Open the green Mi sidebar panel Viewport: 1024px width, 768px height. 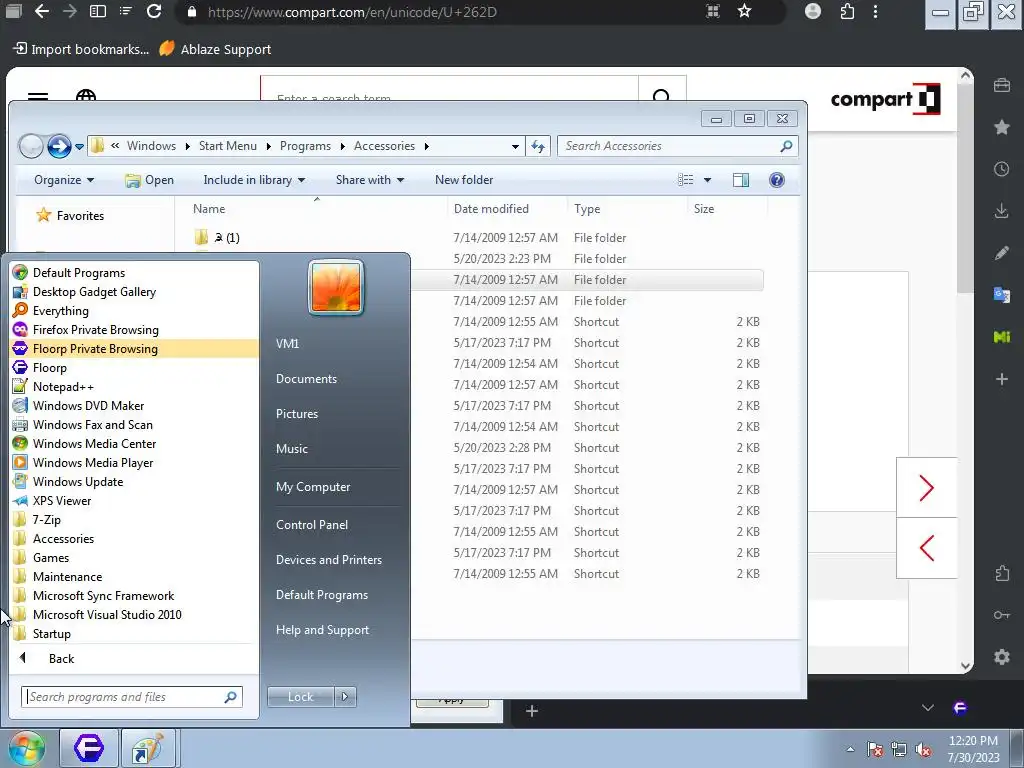(x=1002, y=337)
